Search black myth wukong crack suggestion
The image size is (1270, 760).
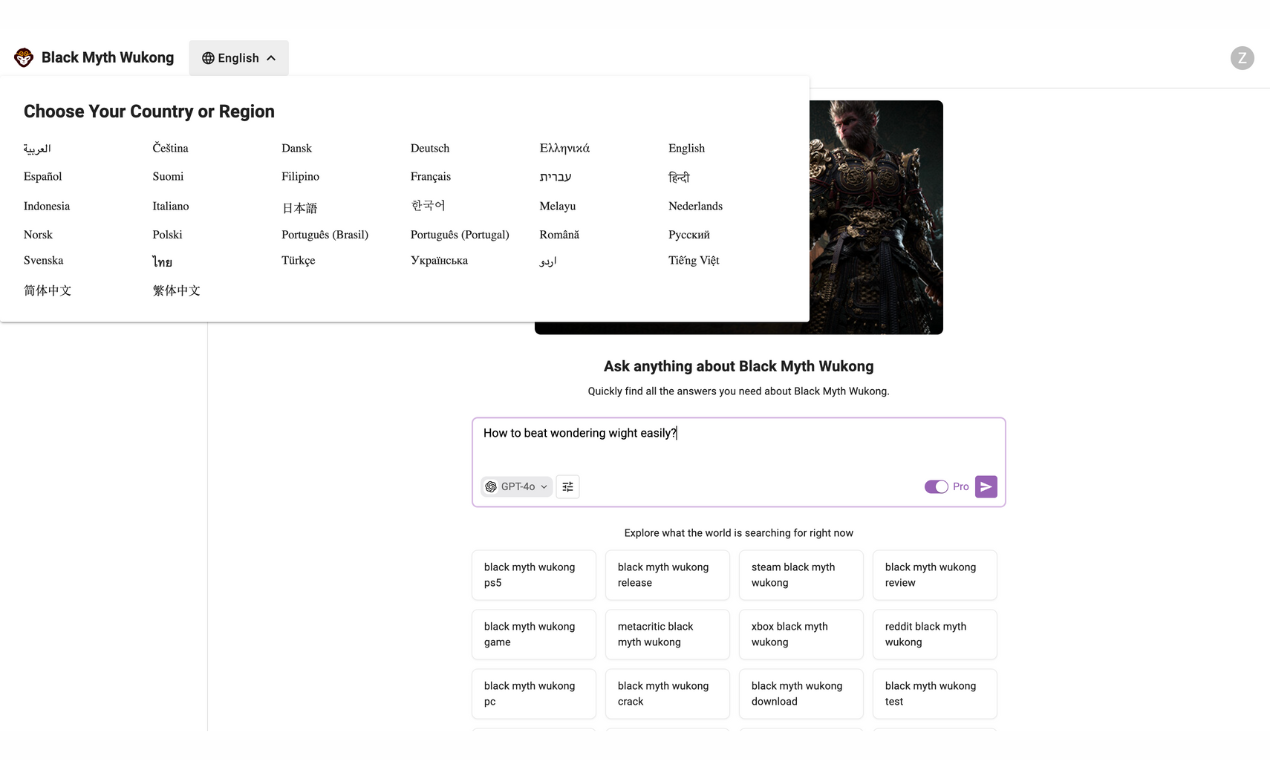667,694
